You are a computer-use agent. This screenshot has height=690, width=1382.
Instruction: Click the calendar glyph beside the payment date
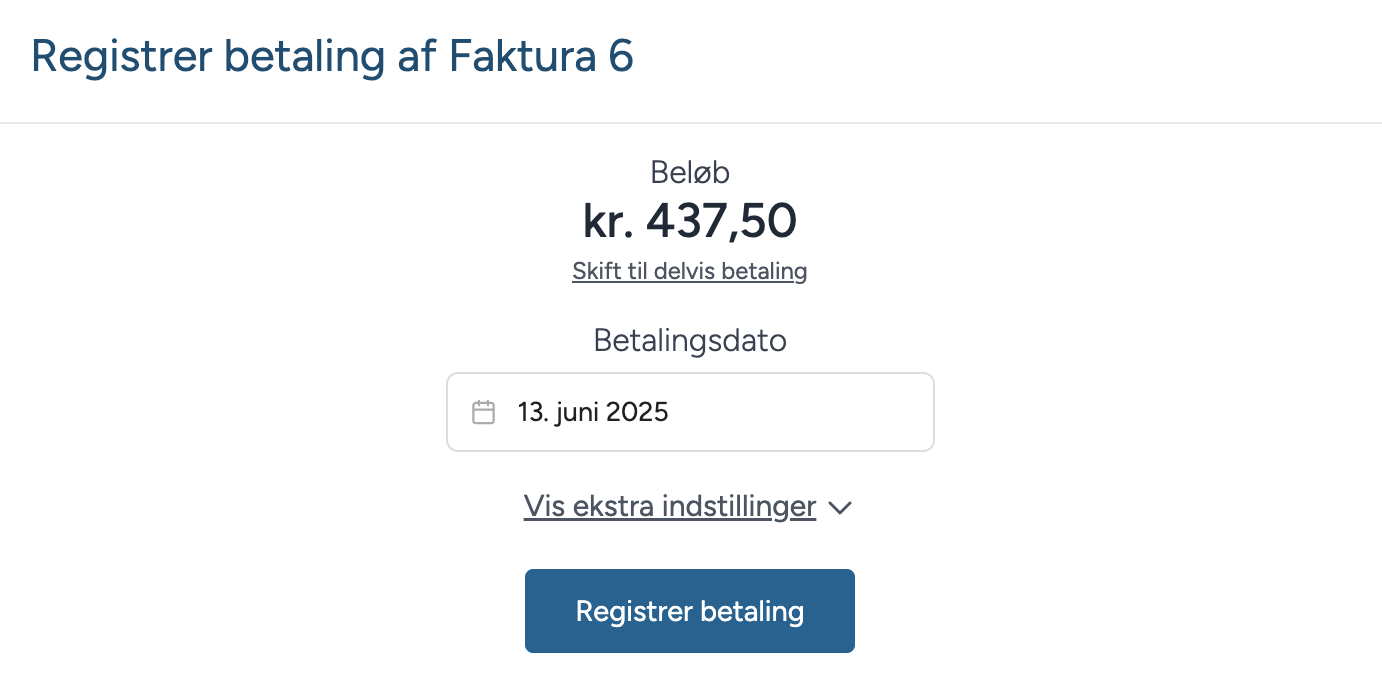(x=484, y=411)
